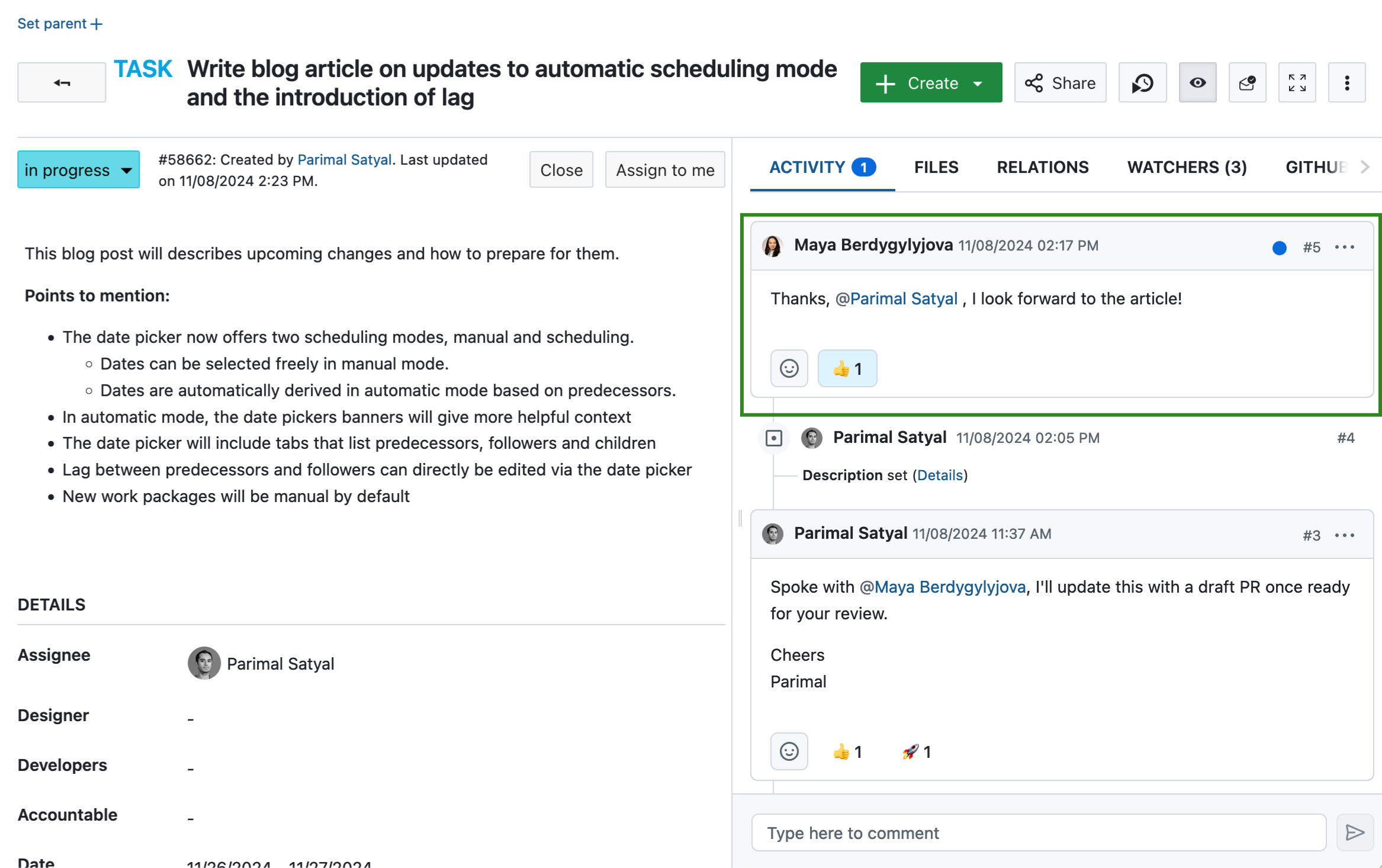Click the Close button on the task
This screenshot has height=868, width=1382.
tap(561, 171)
